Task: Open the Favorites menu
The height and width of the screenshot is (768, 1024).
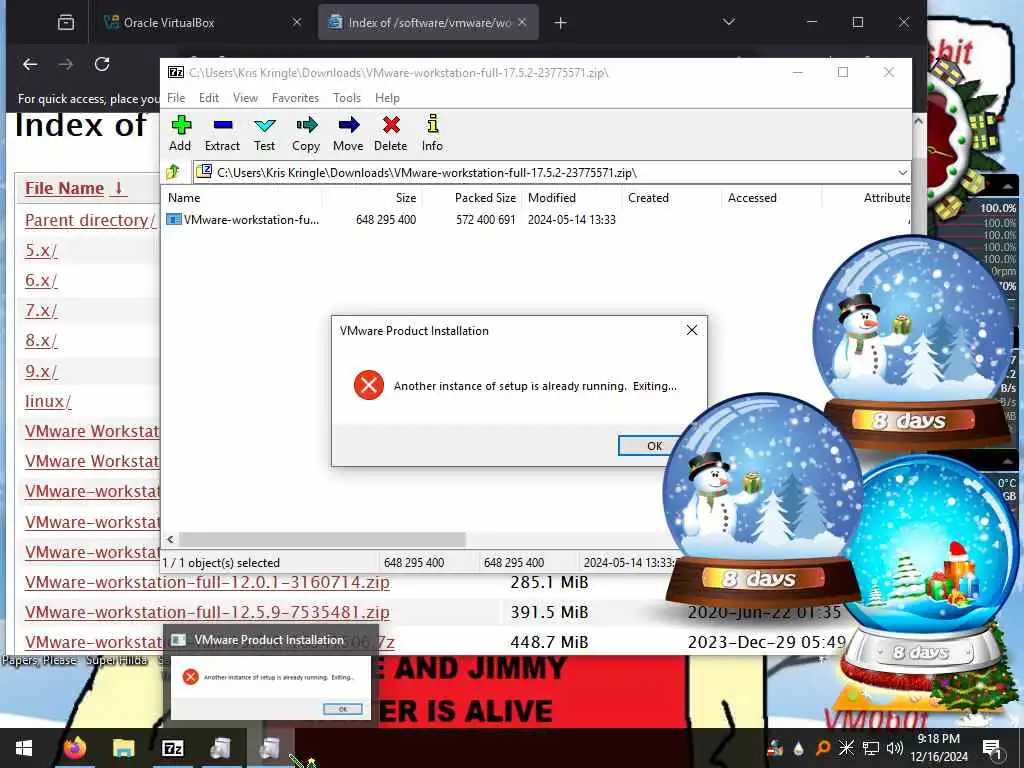Action: (x=295, y=98)
